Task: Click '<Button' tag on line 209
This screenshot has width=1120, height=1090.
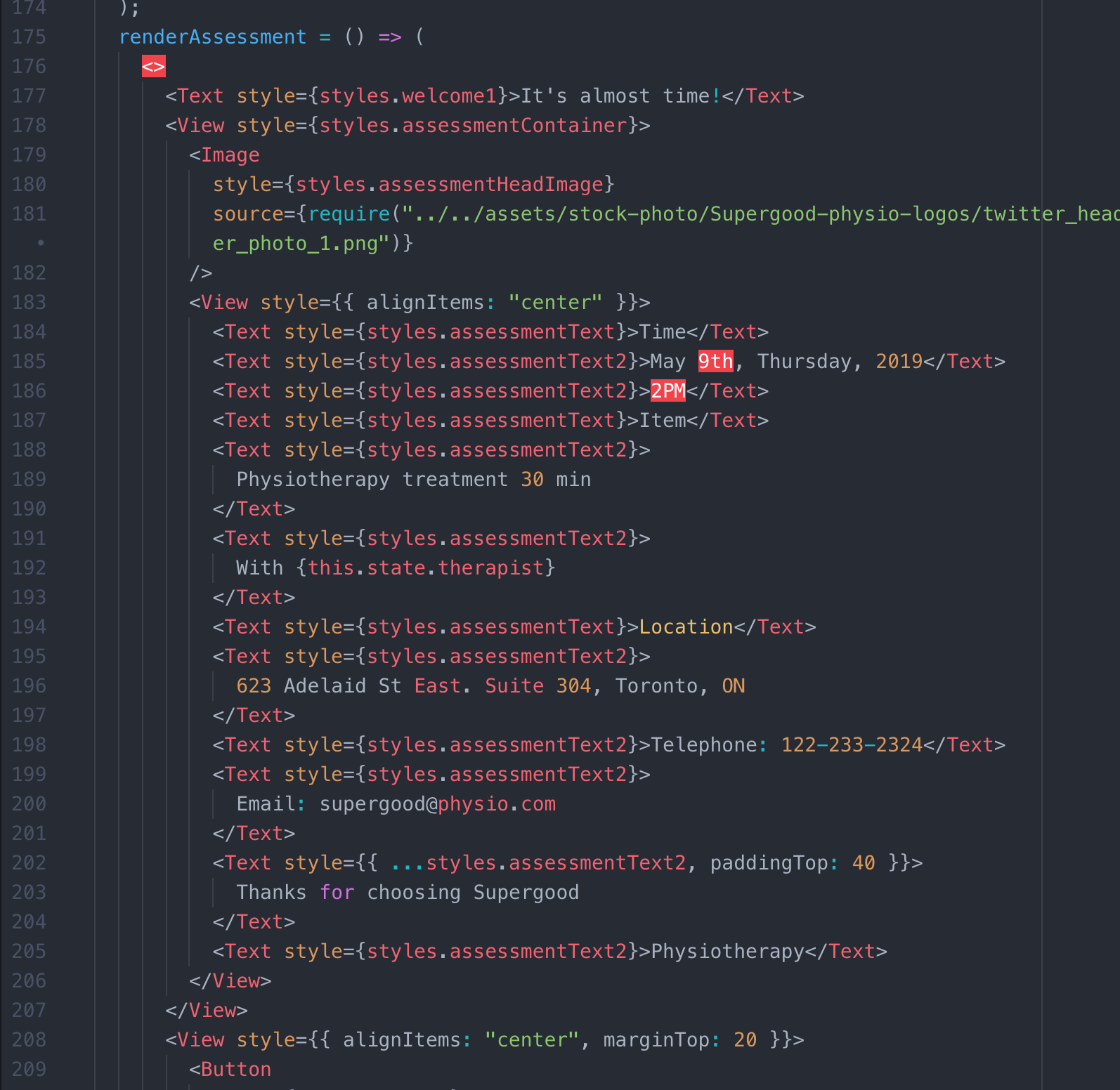Action: click(x=230, y=1070)
